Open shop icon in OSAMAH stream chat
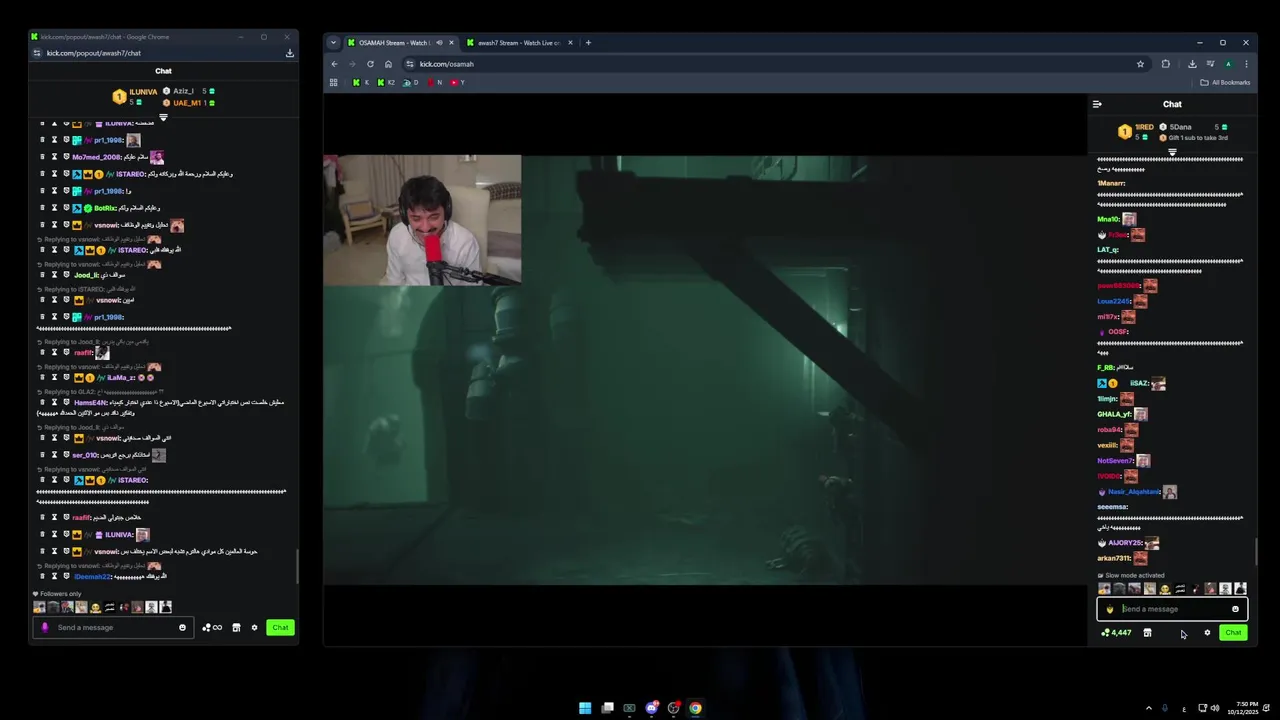Viewport: 1280px width, 720px height. pos(1147,632)
